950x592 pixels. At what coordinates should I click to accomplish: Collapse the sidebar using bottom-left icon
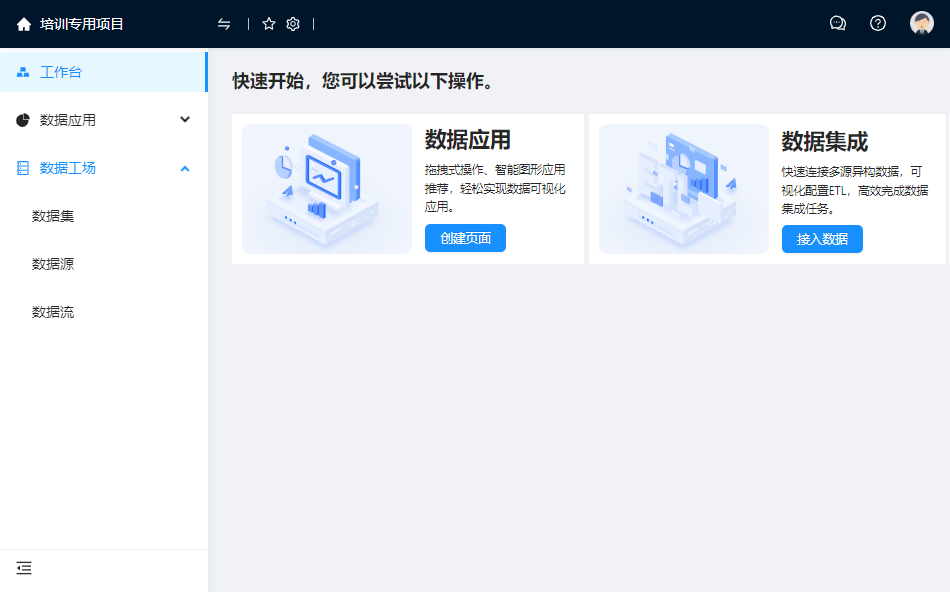(24, 568)
